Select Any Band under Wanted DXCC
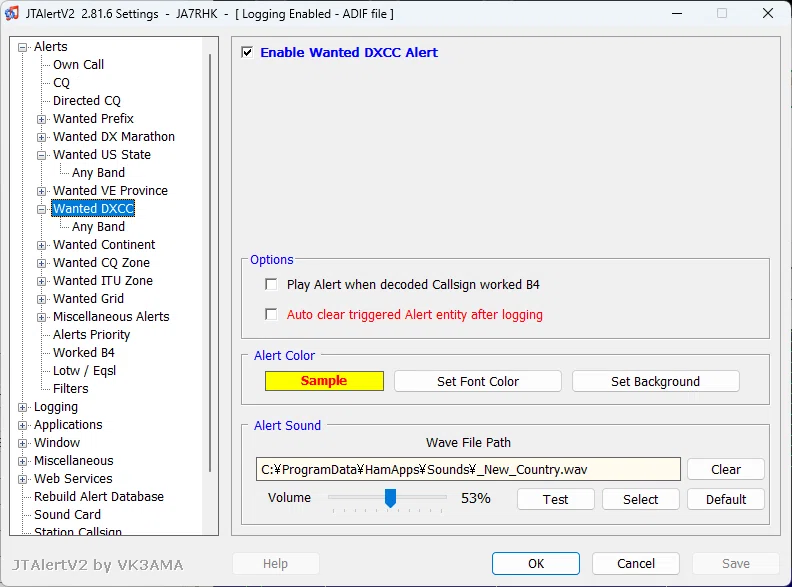 pos(98,227)
